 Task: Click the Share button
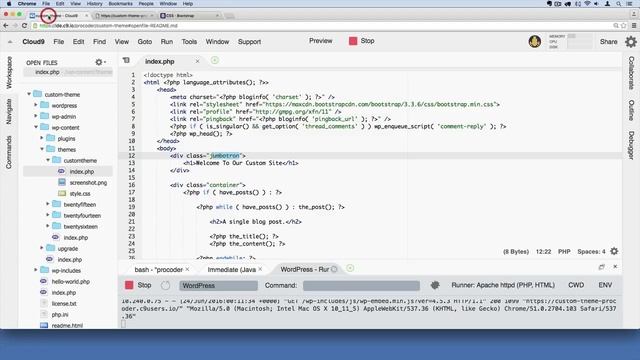coord(608,42)
